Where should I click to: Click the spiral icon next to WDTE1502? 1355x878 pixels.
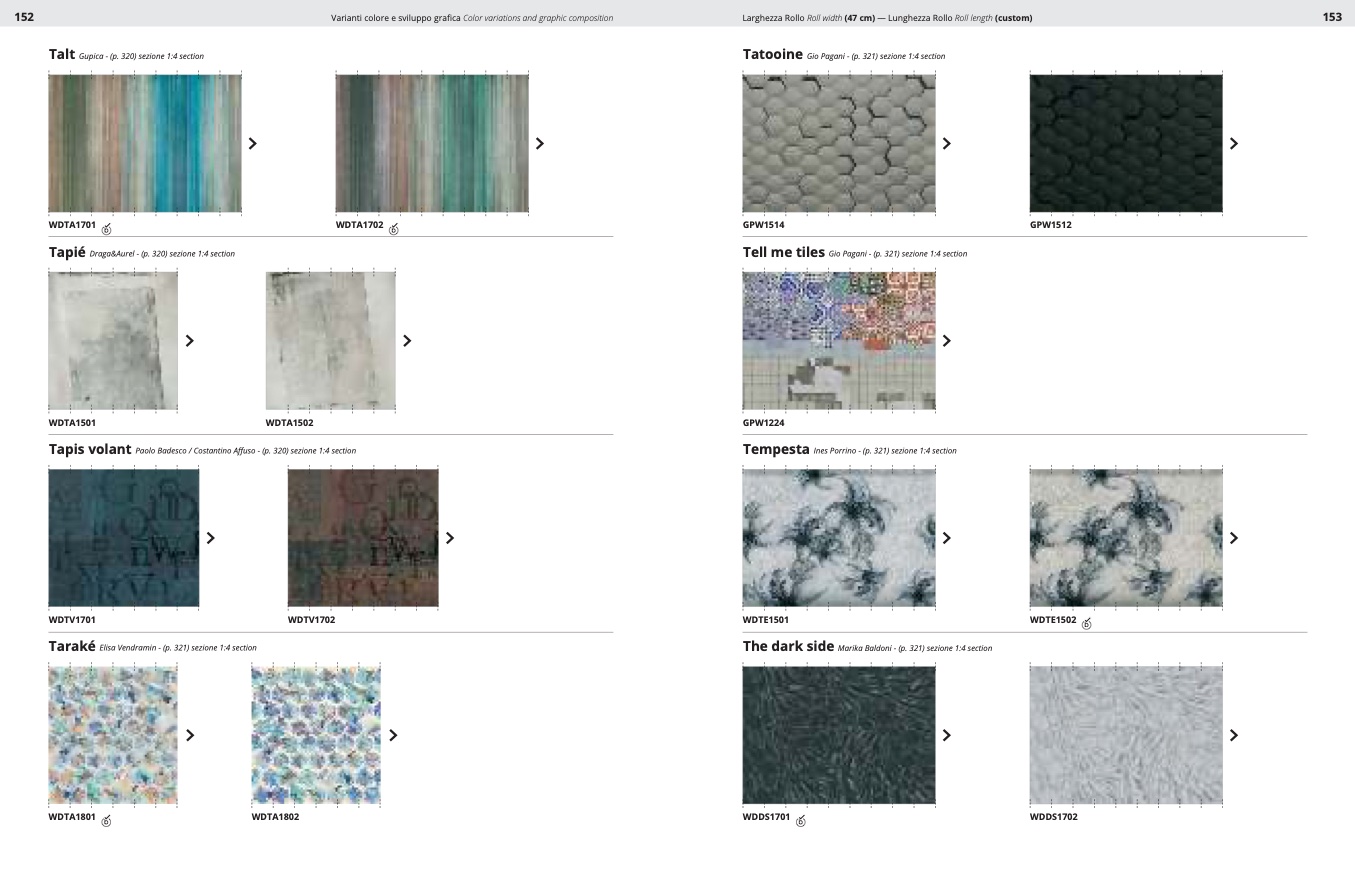(x=1087, y=624)
